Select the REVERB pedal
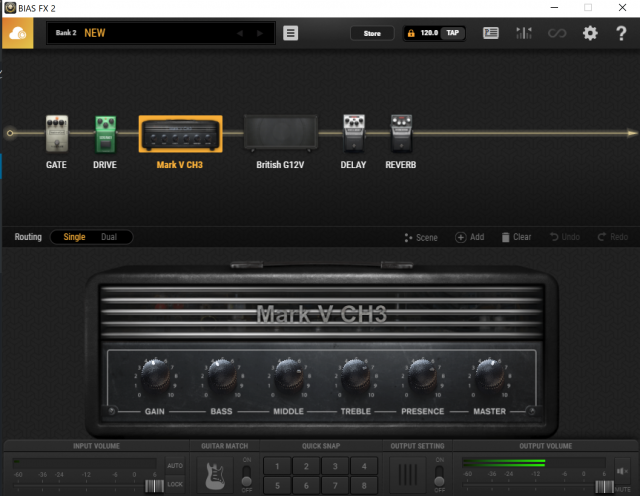The image size is (640, 496). (x=401, y=133)
